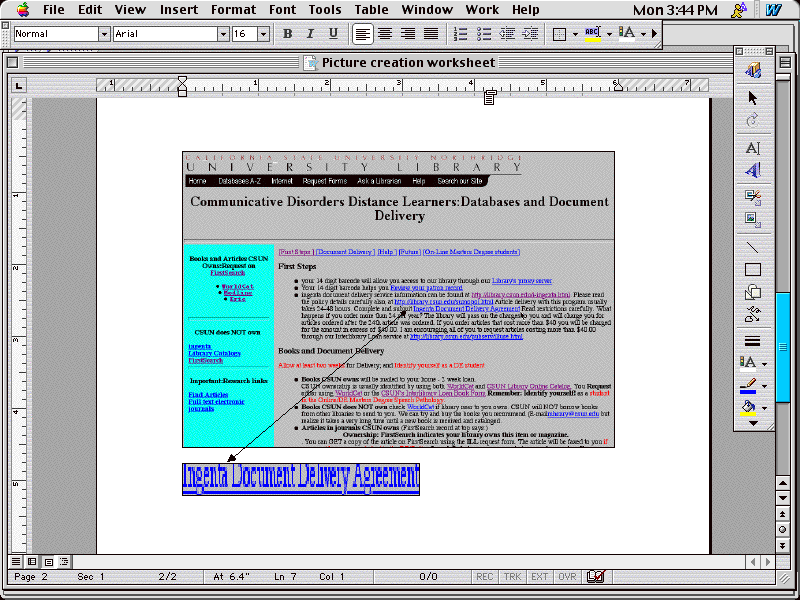Open the Work menu

482,10
